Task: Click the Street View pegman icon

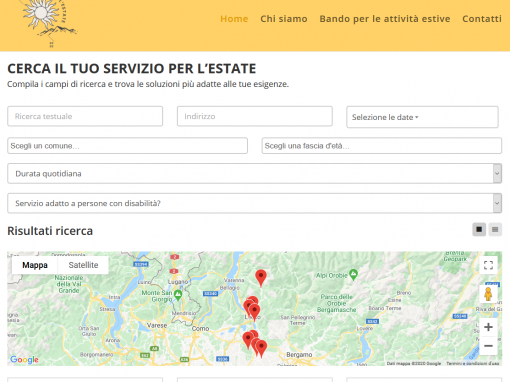Action: pos(488,294)
